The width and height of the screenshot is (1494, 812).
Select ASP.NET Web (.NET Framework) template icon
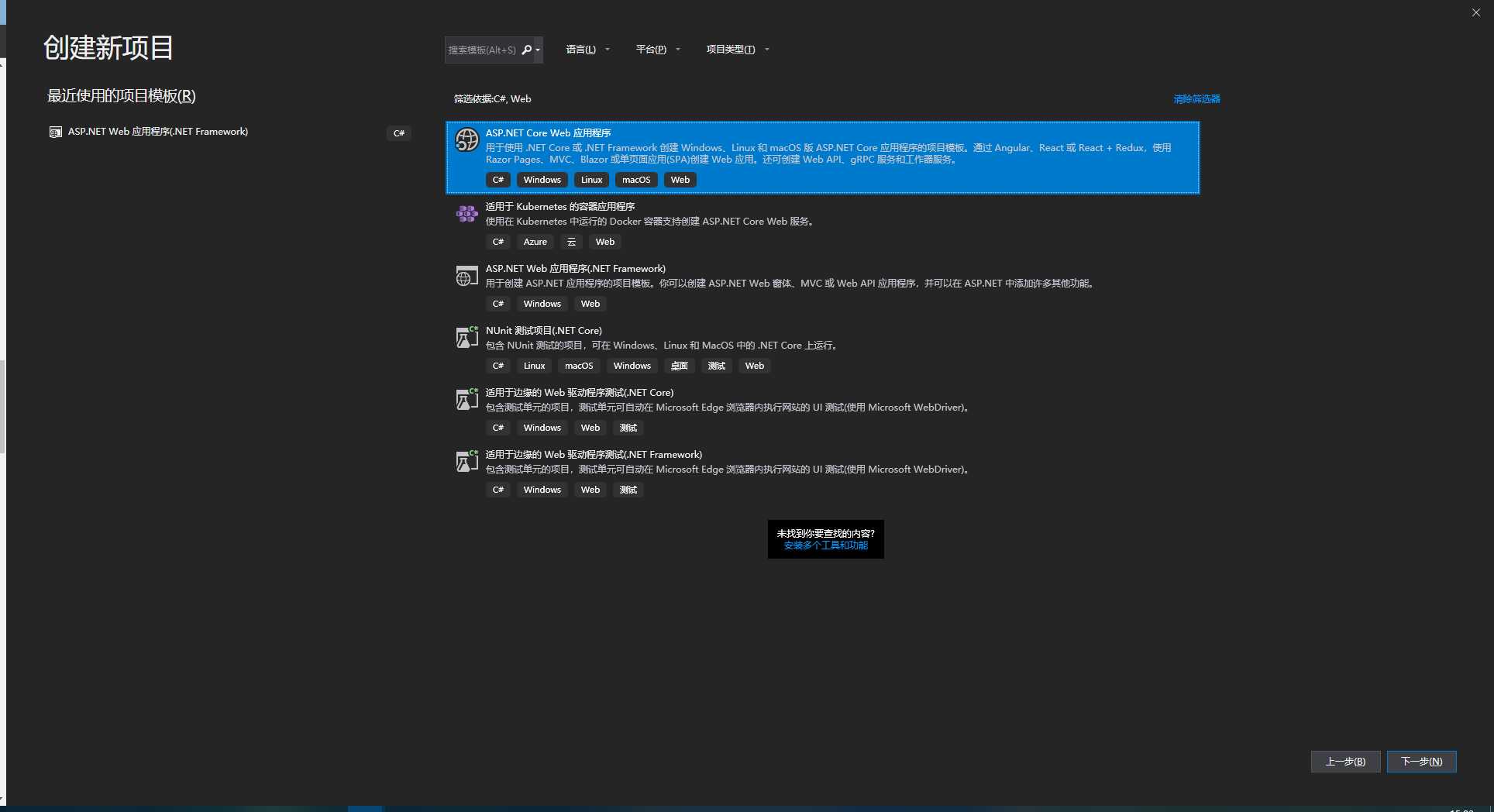point(466,276)
